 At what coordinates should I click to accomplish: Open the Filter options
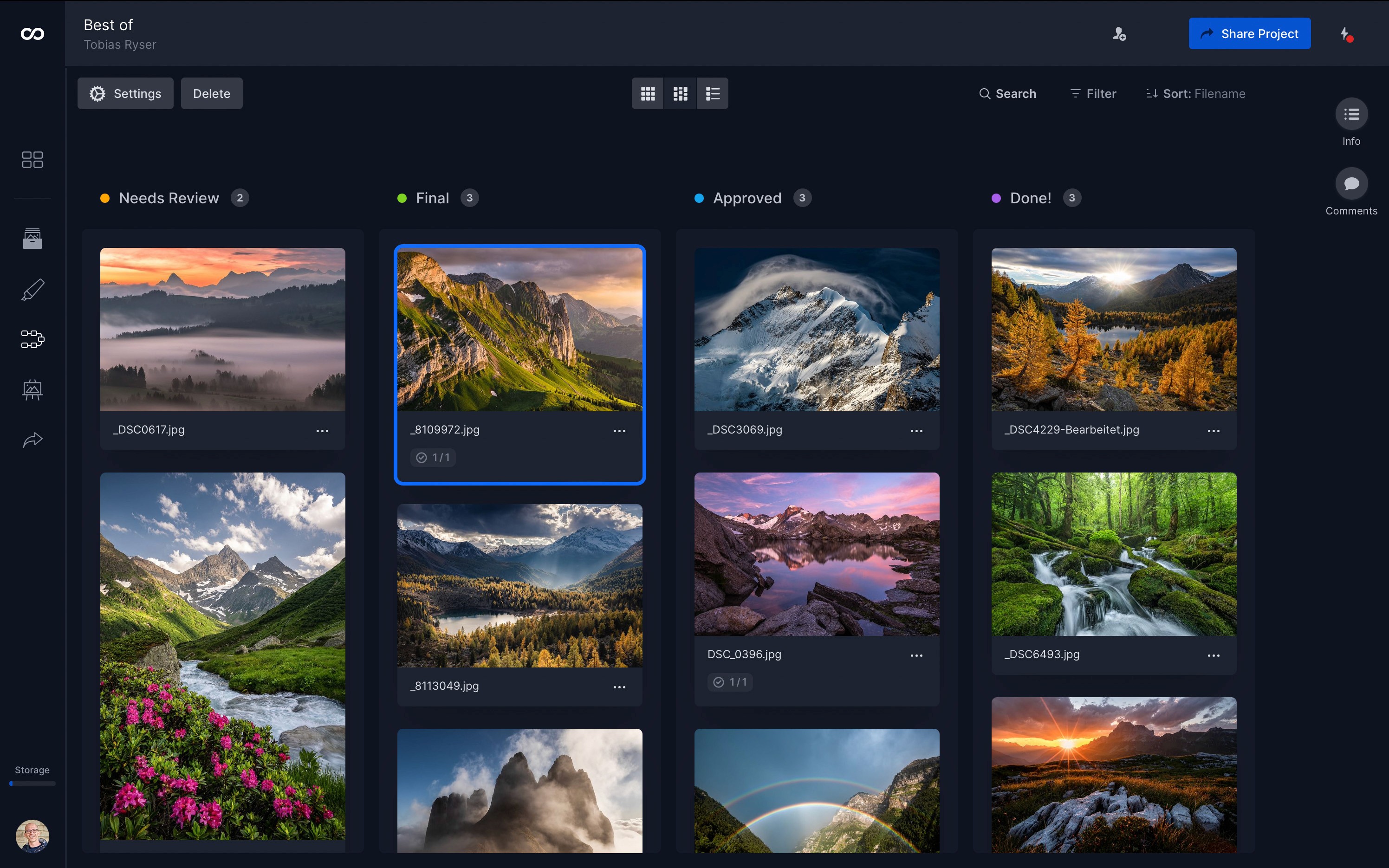[x=1093, y=94]
